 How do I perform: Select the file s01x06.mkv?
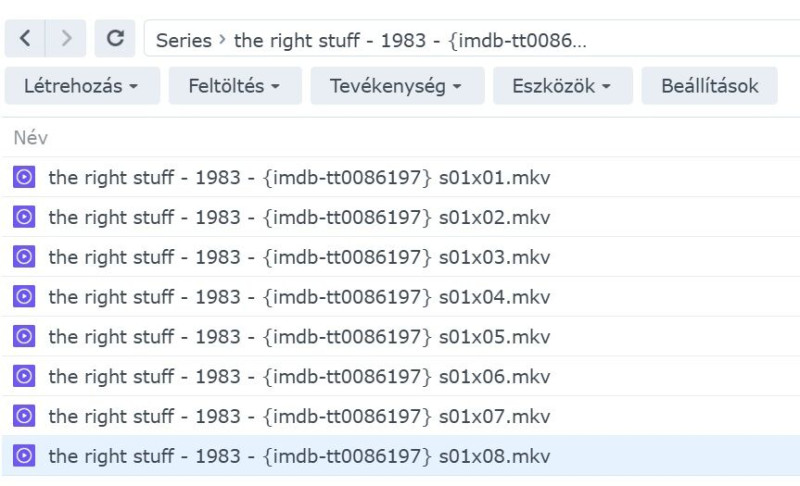[x=401, y=376]
